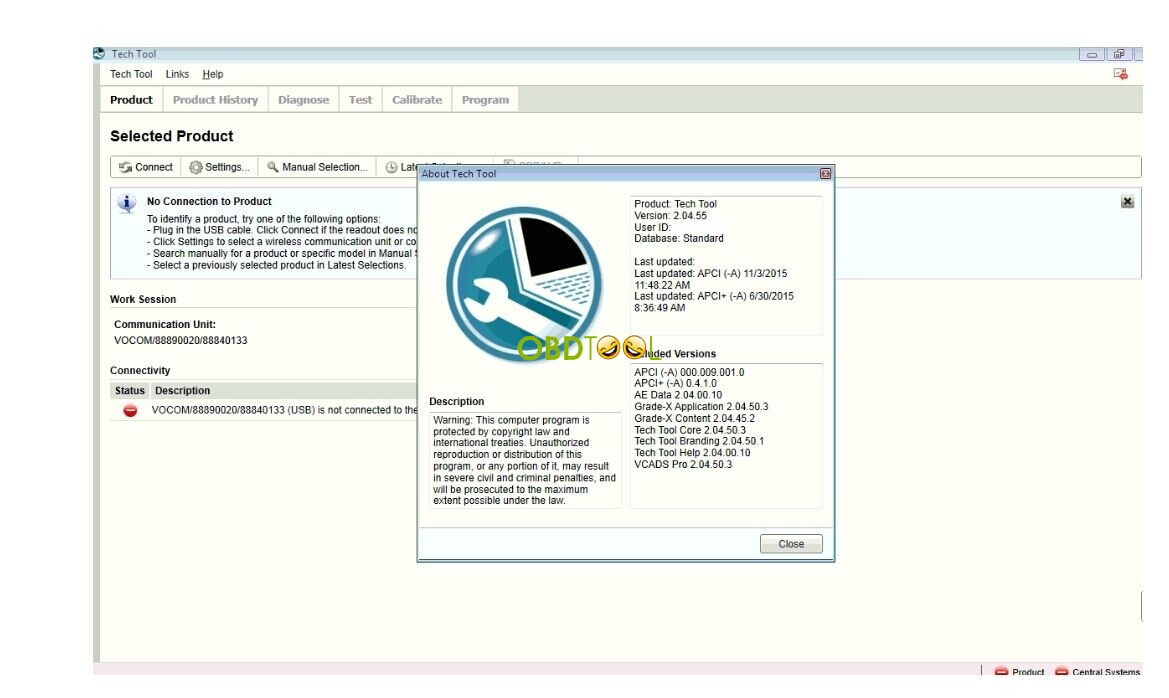Open the envelope icon at top right

coord(1120,74)
